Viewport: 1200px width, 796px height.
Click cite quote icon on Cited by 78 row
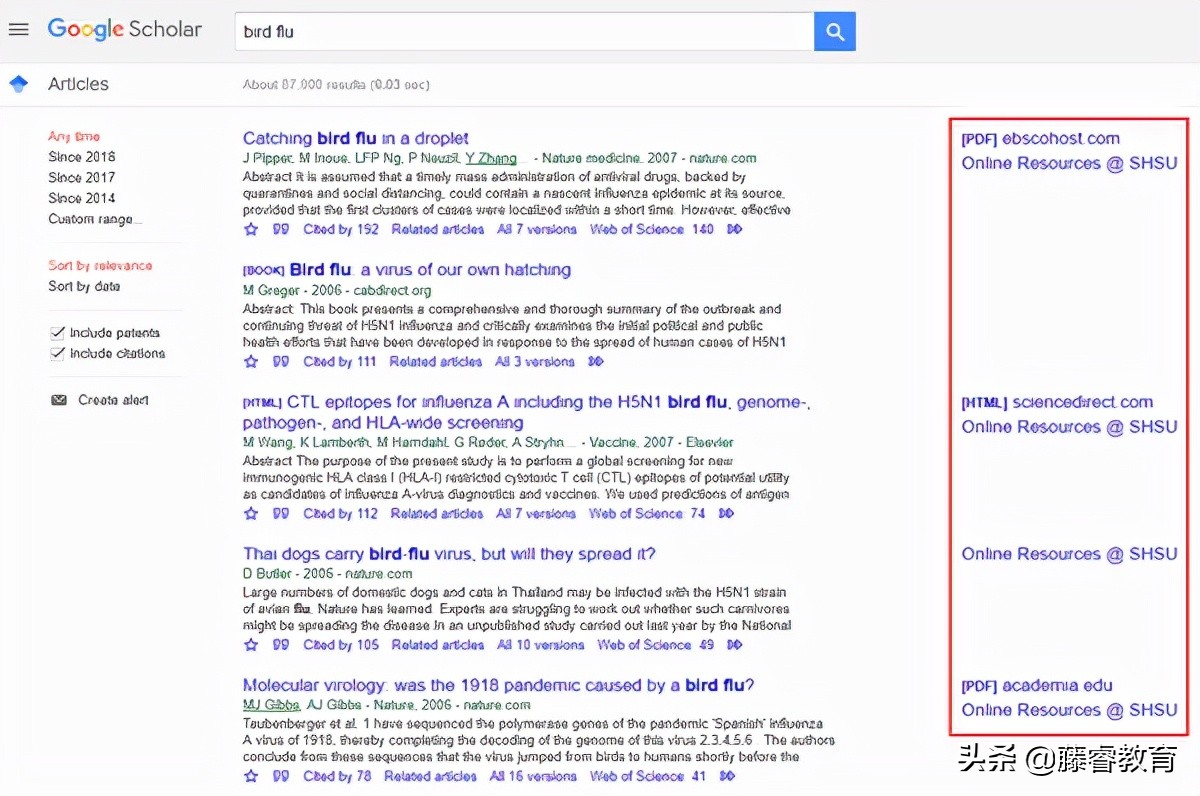281,776
